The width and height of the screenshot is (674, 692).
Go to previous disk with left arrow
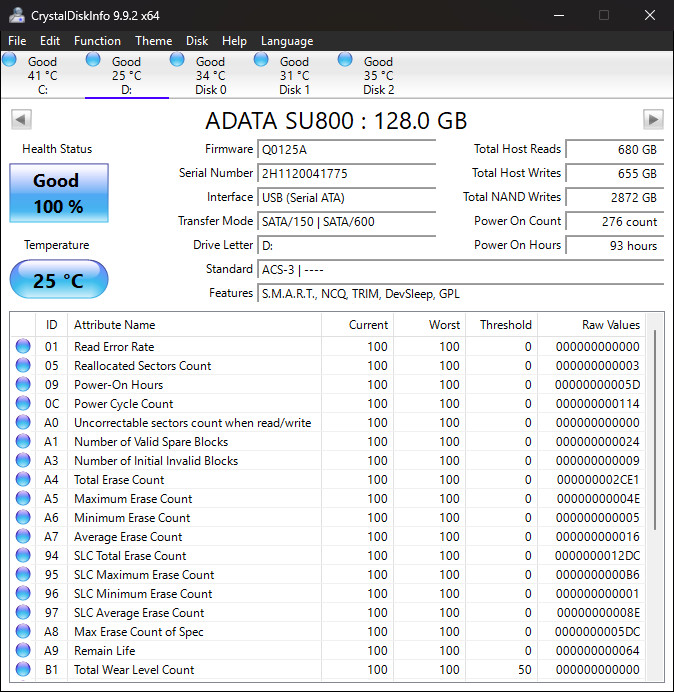(x=21, y=120)
